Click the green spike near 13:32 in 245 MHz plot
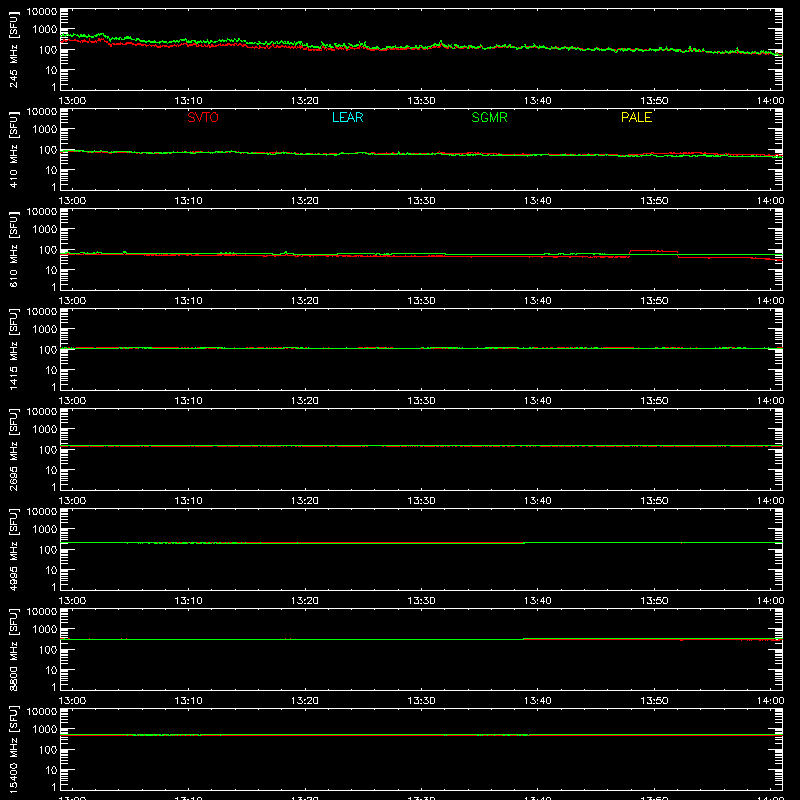The width and height of the screenshot is (800, 800). point(441,43)
